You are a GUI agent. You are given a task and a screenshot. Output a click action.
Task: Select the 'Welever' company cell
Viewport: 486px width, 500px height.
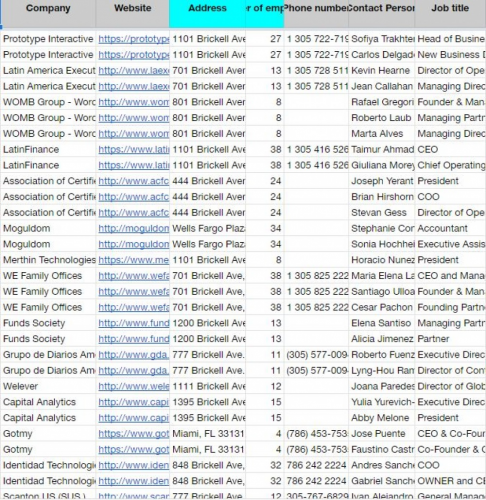pyautogui.click(x=49, y=386)
